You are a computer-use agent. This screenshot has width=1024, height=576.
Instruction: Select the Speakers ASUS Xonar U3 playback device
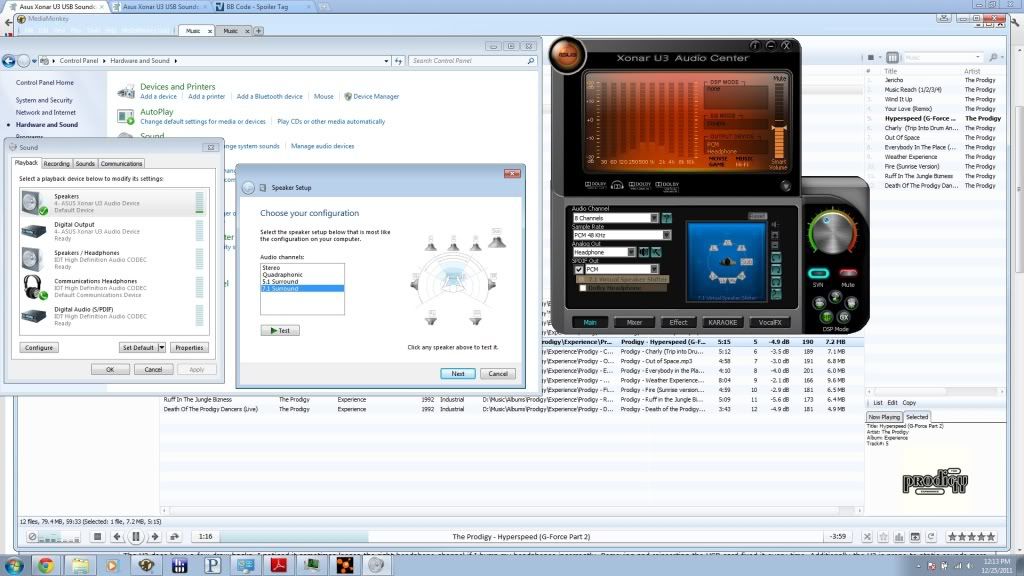coord(114,202)
